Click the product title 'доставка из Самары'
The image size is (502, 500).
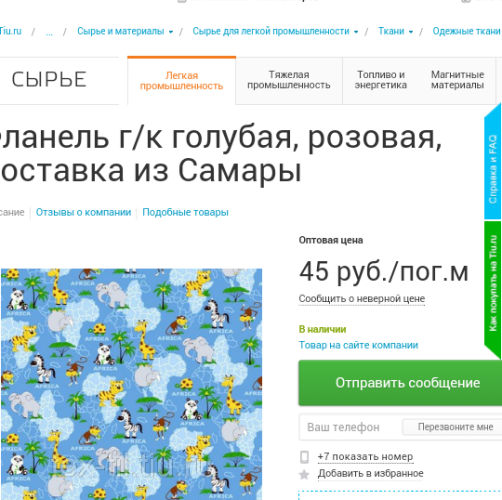click(x=151, y=171)
